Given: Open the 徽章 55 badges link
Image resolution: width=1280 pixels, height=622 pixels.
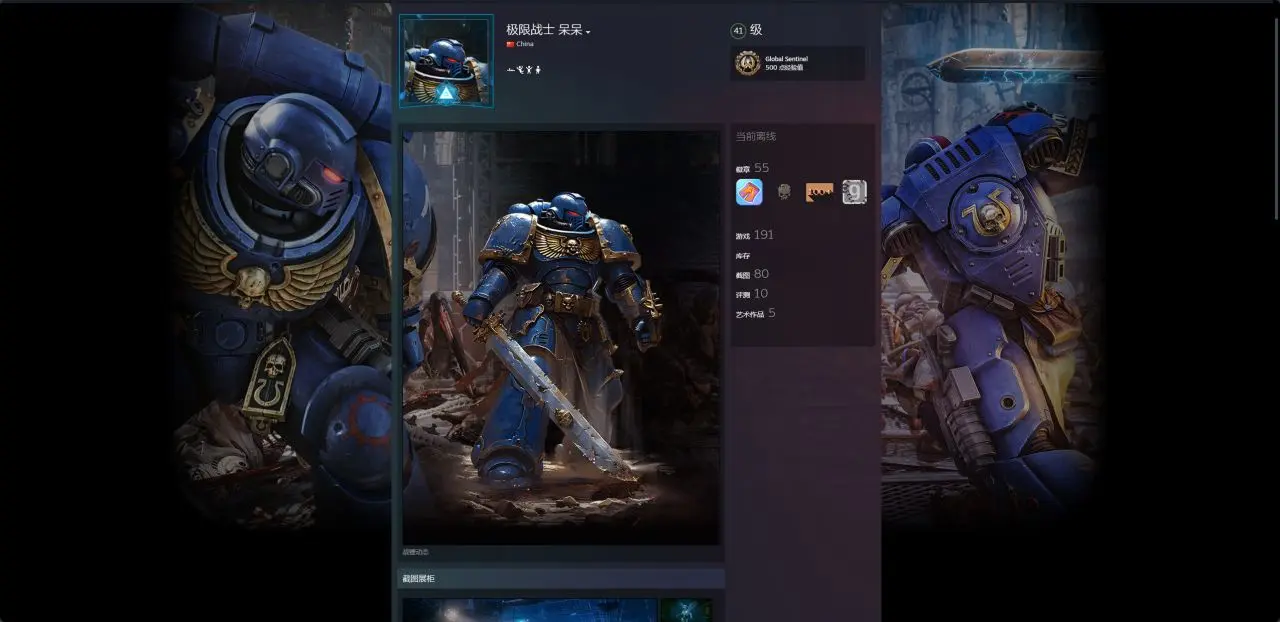Looking at the screenshot, I should [752, 168].
